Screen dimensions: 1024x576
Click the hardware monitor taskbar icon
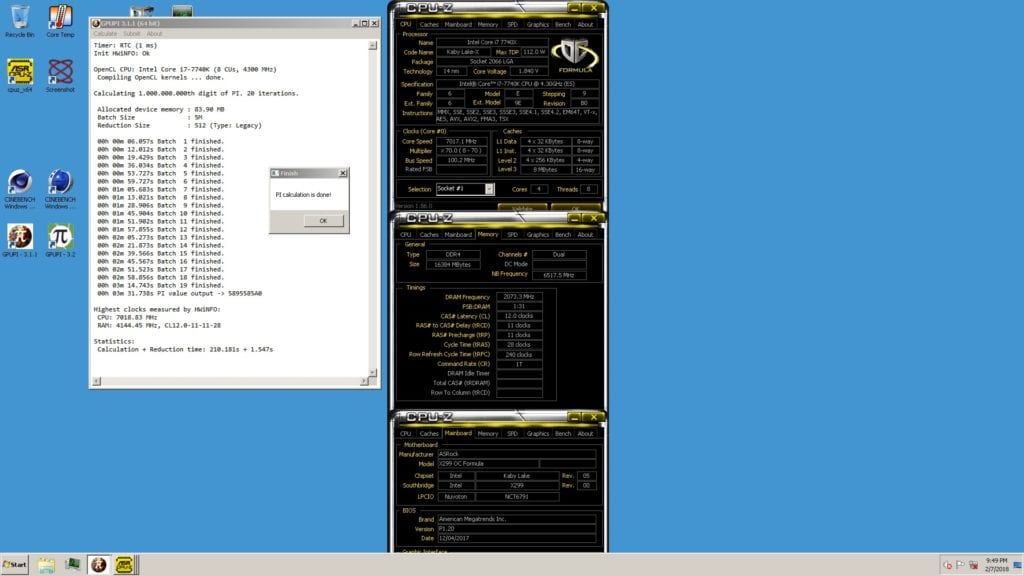tap(72, 565)
